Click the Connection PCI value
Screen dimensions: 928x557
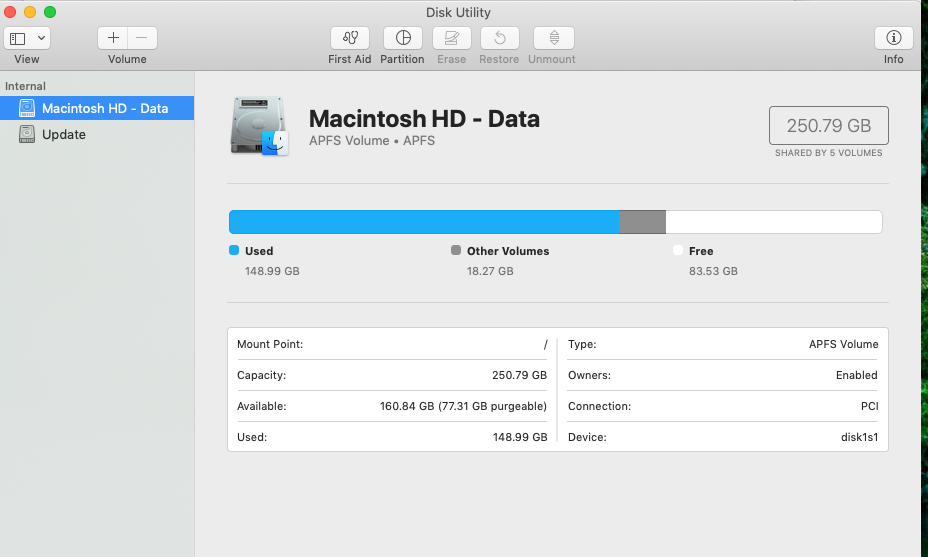tap(869, 407)
